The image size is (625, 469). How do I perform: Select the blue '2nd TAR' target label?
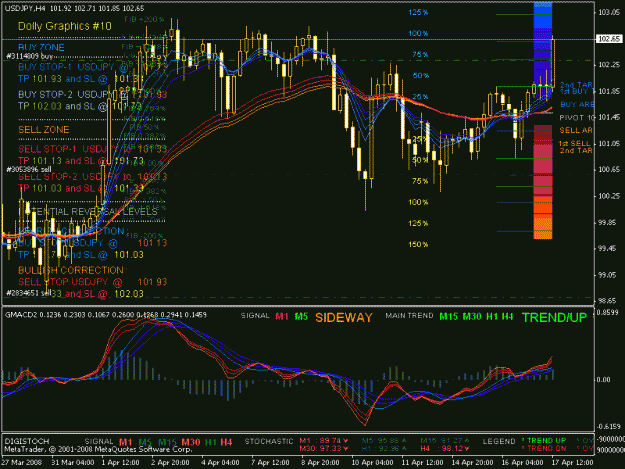click(x=576, y=84)
